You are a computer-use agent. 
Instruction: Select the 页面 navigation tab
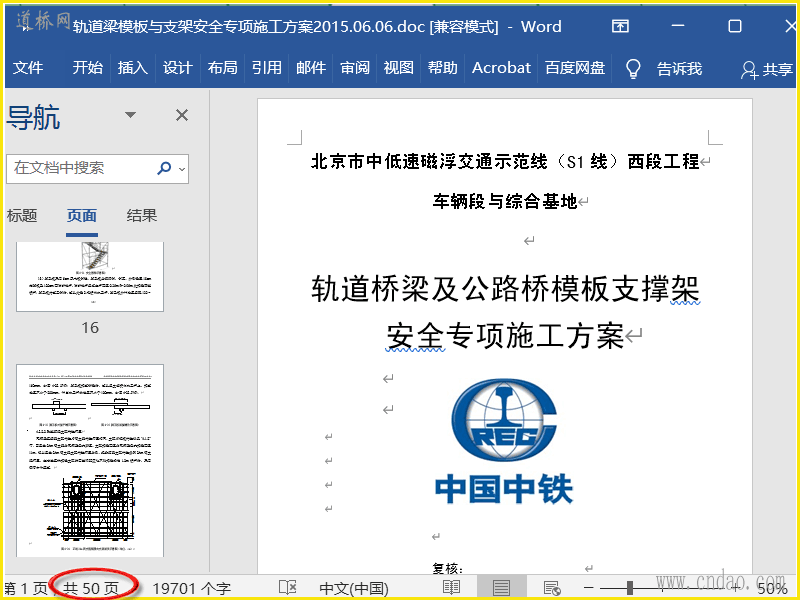pyautogui.click(x=82, y=215)
